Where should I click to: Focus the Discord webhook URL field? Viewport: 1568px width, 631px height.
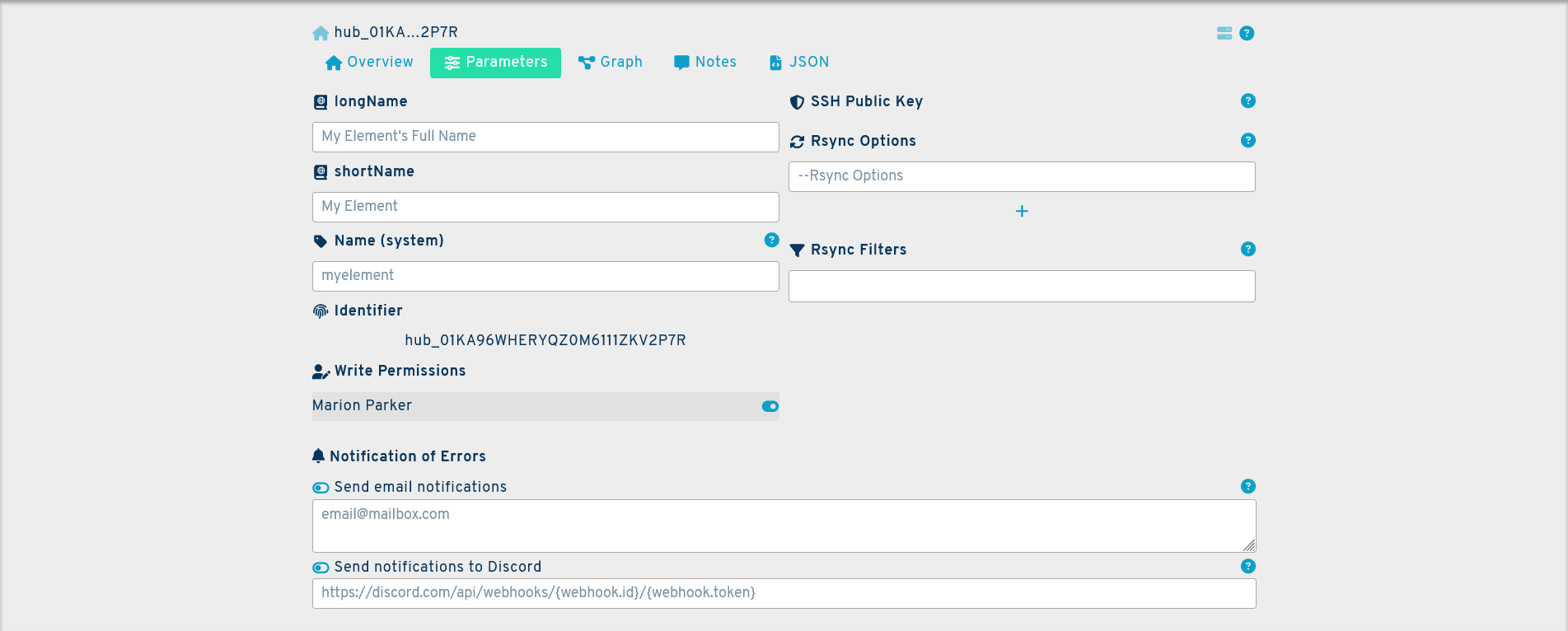(784, 593)
